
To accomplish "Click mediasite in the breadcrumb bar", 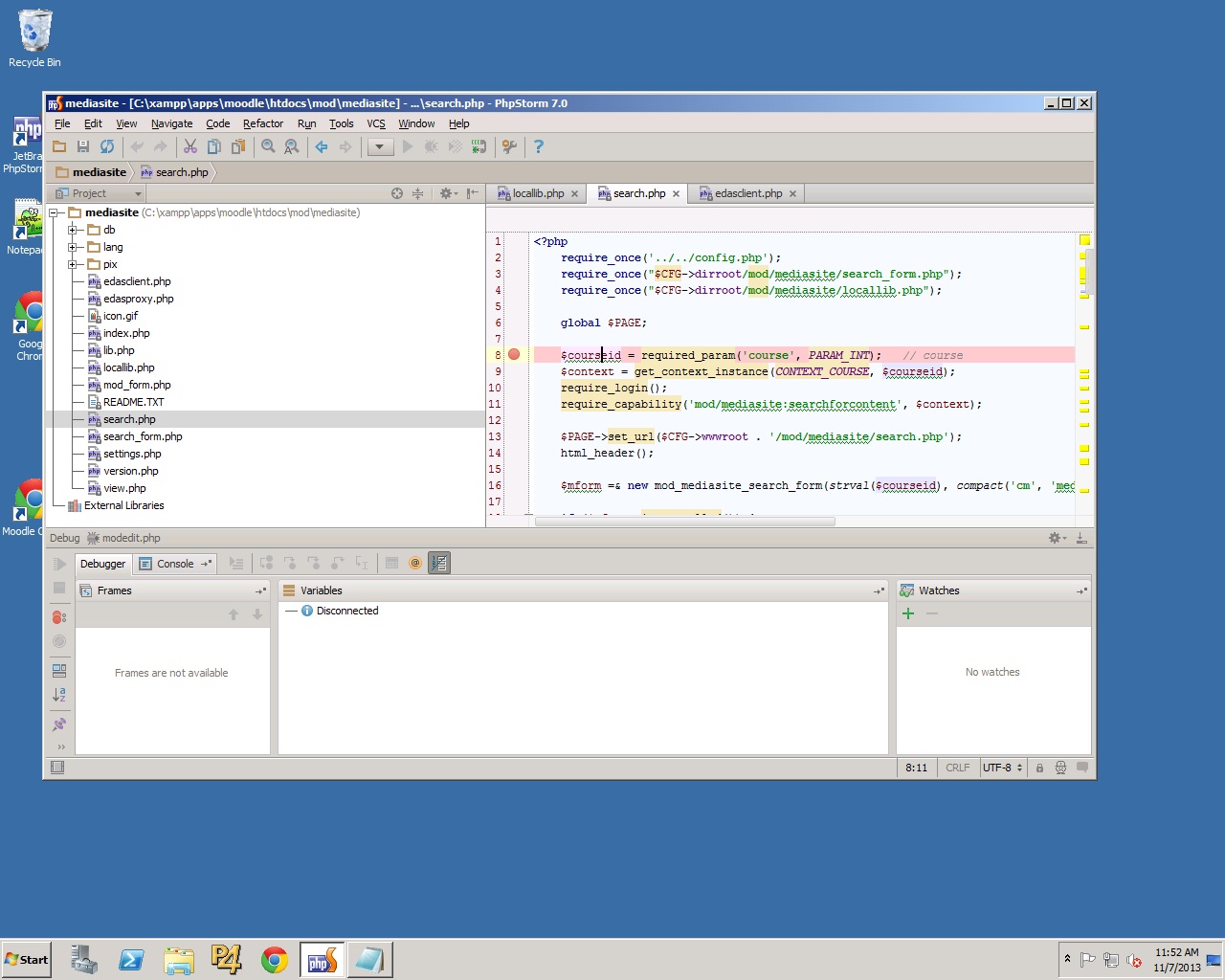I will [x=92, y=172].
